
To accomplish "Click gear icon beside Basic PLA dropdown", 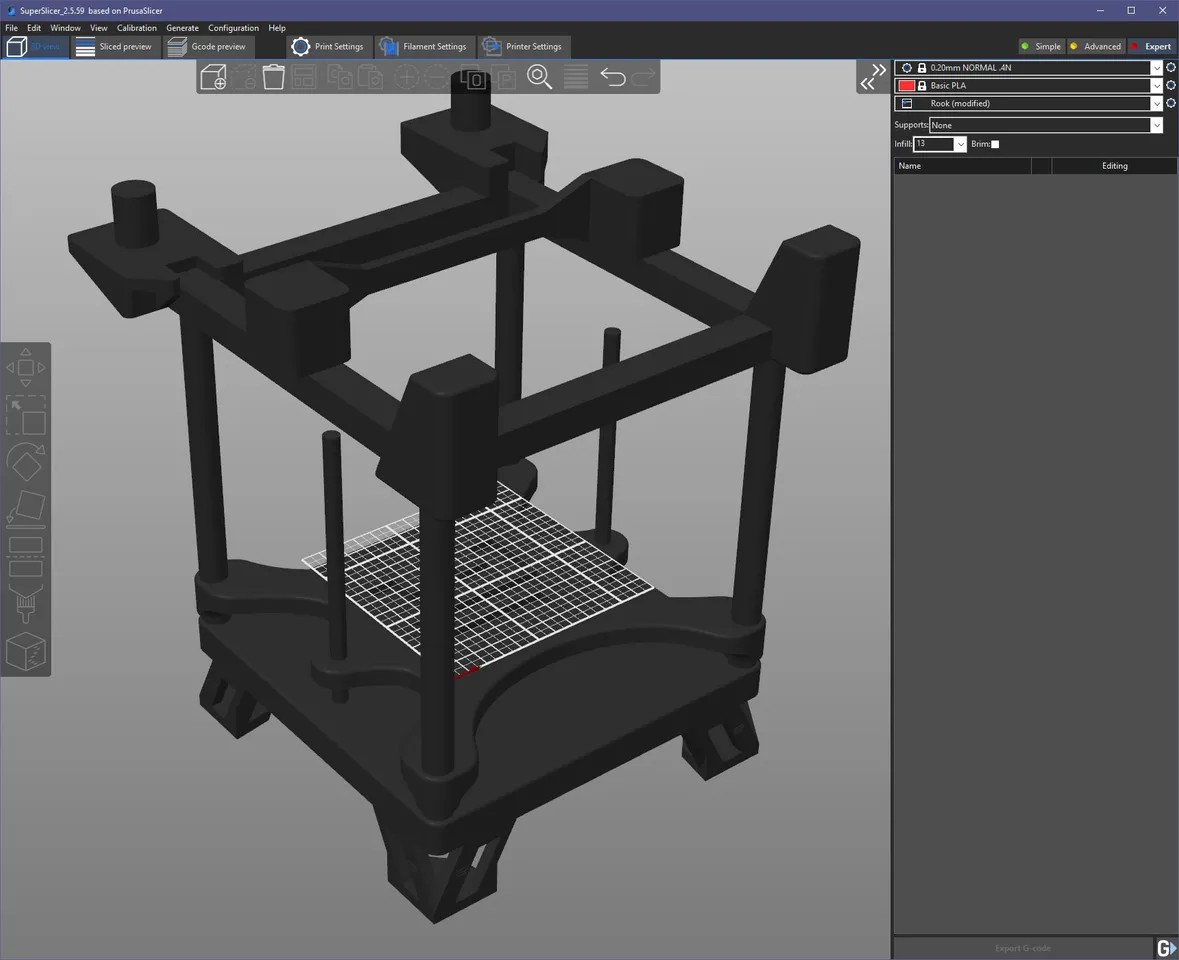I will (x=1171, y=86).
